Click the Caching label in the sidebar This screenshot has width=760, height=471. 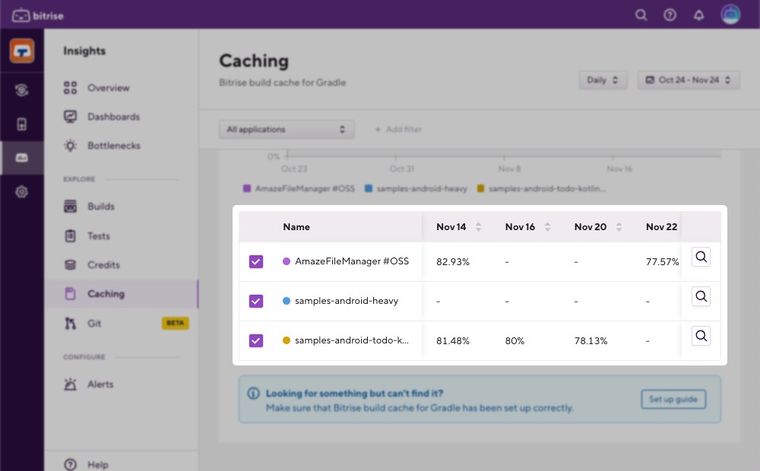(106, 294)
